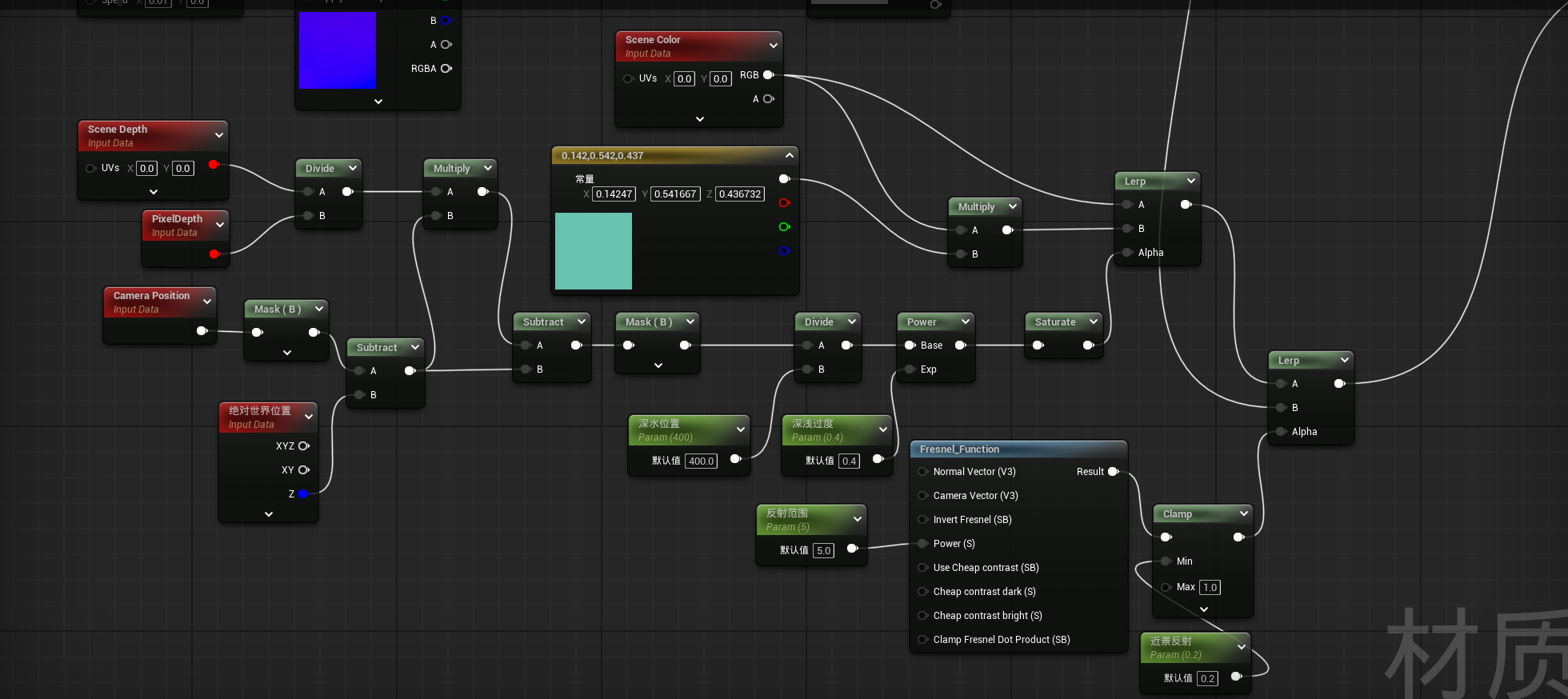
Task: Click the RGB output pin on Scene Color
Action: click(768, 75)
